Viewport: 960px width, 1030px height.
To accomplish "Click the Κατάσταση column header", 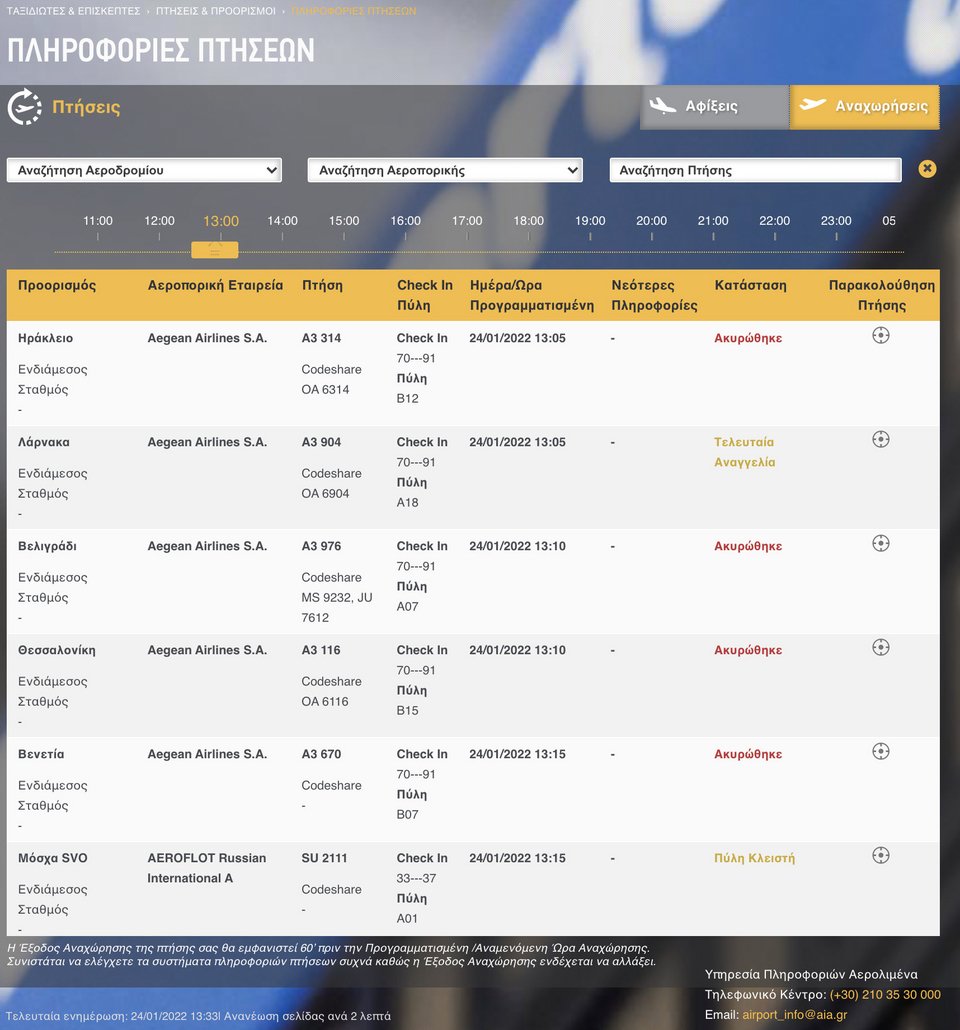I will coord(750,285).
